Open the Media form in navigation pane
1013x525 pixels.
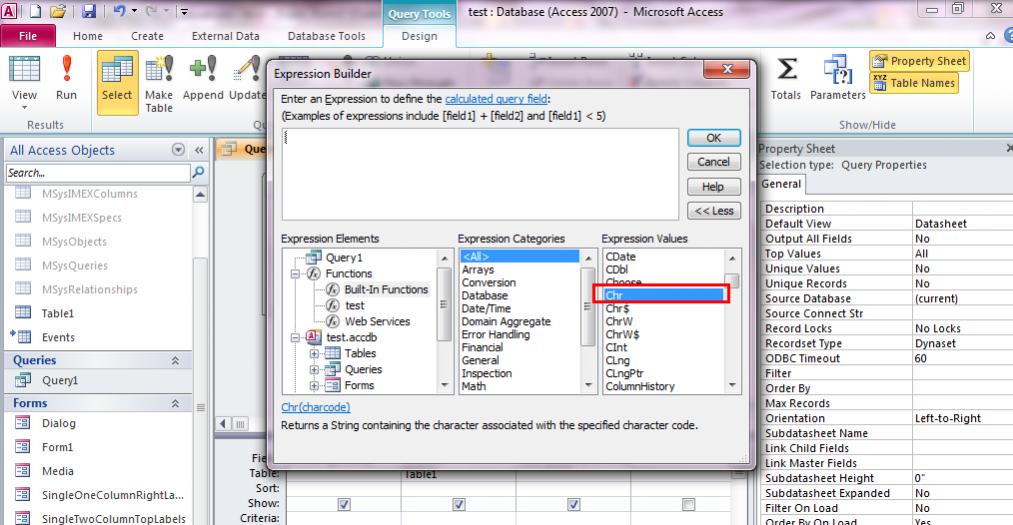(x=57, y=471)
